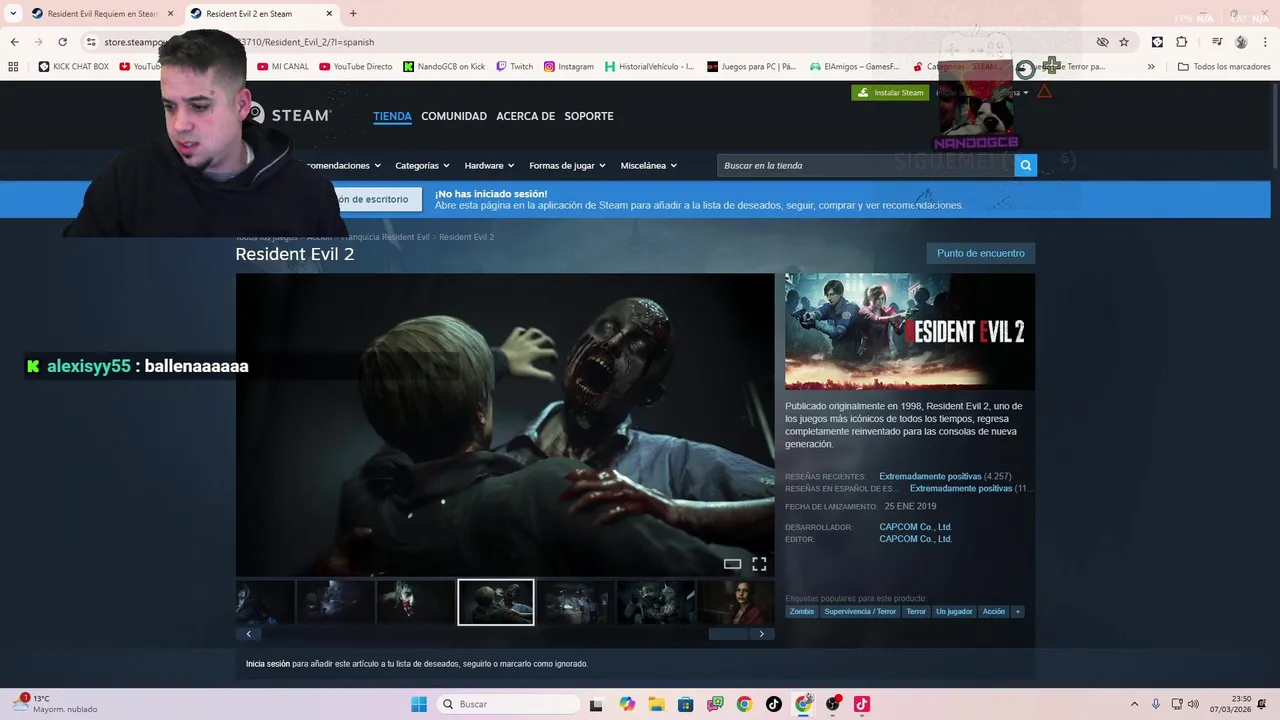
Task: Bookmark this page with the star icon
Action: click(1124, 42)
